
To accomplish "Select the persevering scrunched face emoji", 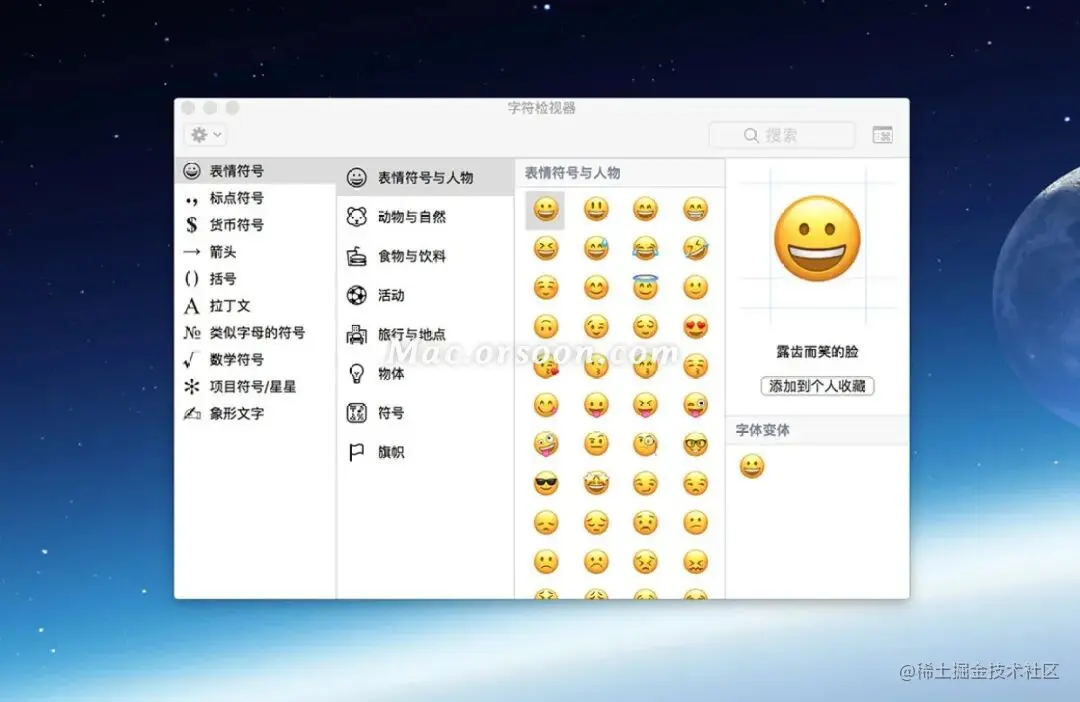I will (645, 563).
